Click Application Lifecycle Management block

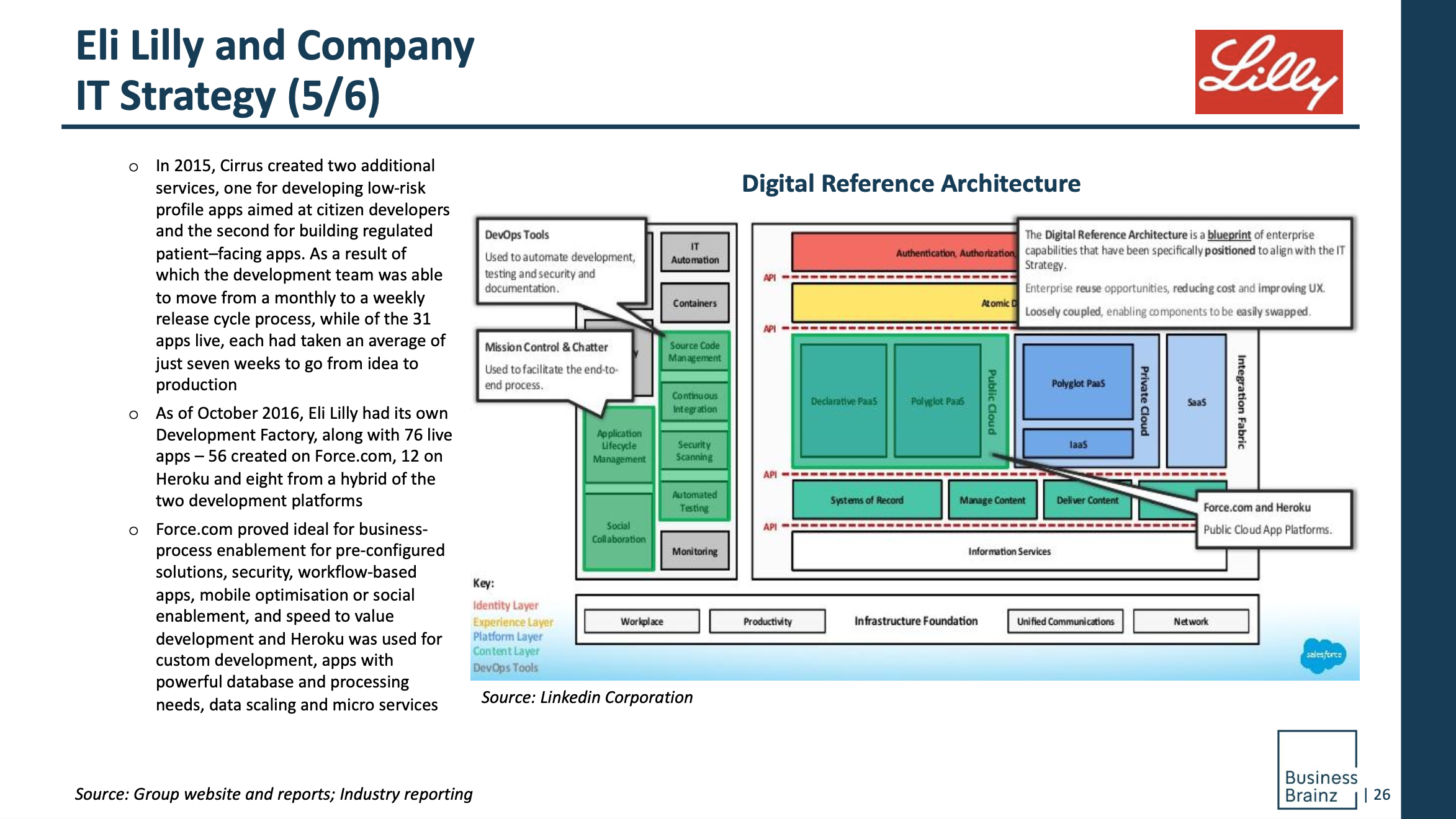point(619,445)
